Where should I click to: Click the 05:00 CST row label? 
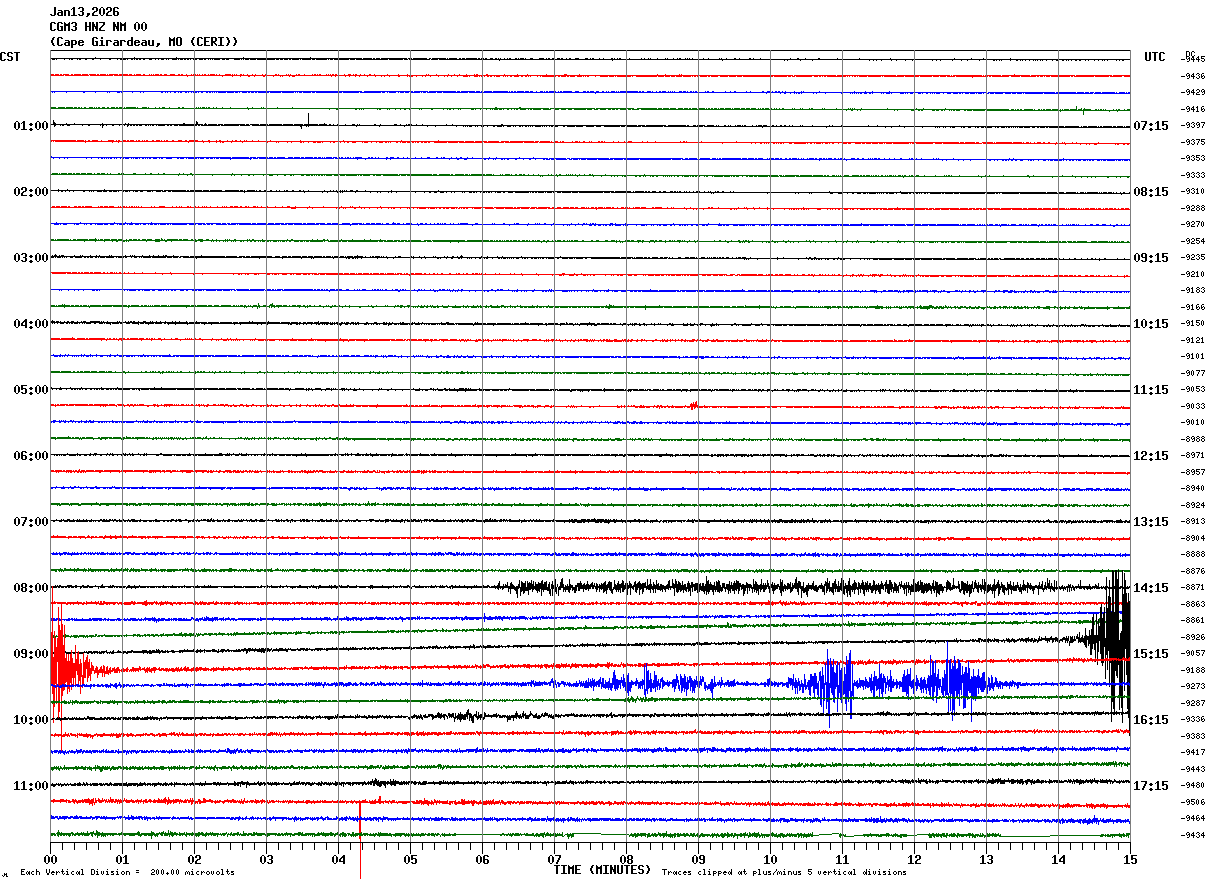pyautogui.click(x=31, y=390)
